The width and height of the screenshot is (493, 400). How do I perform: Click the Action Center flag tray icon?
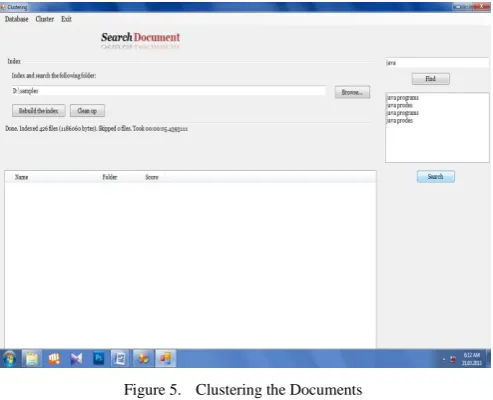(453, 359)
